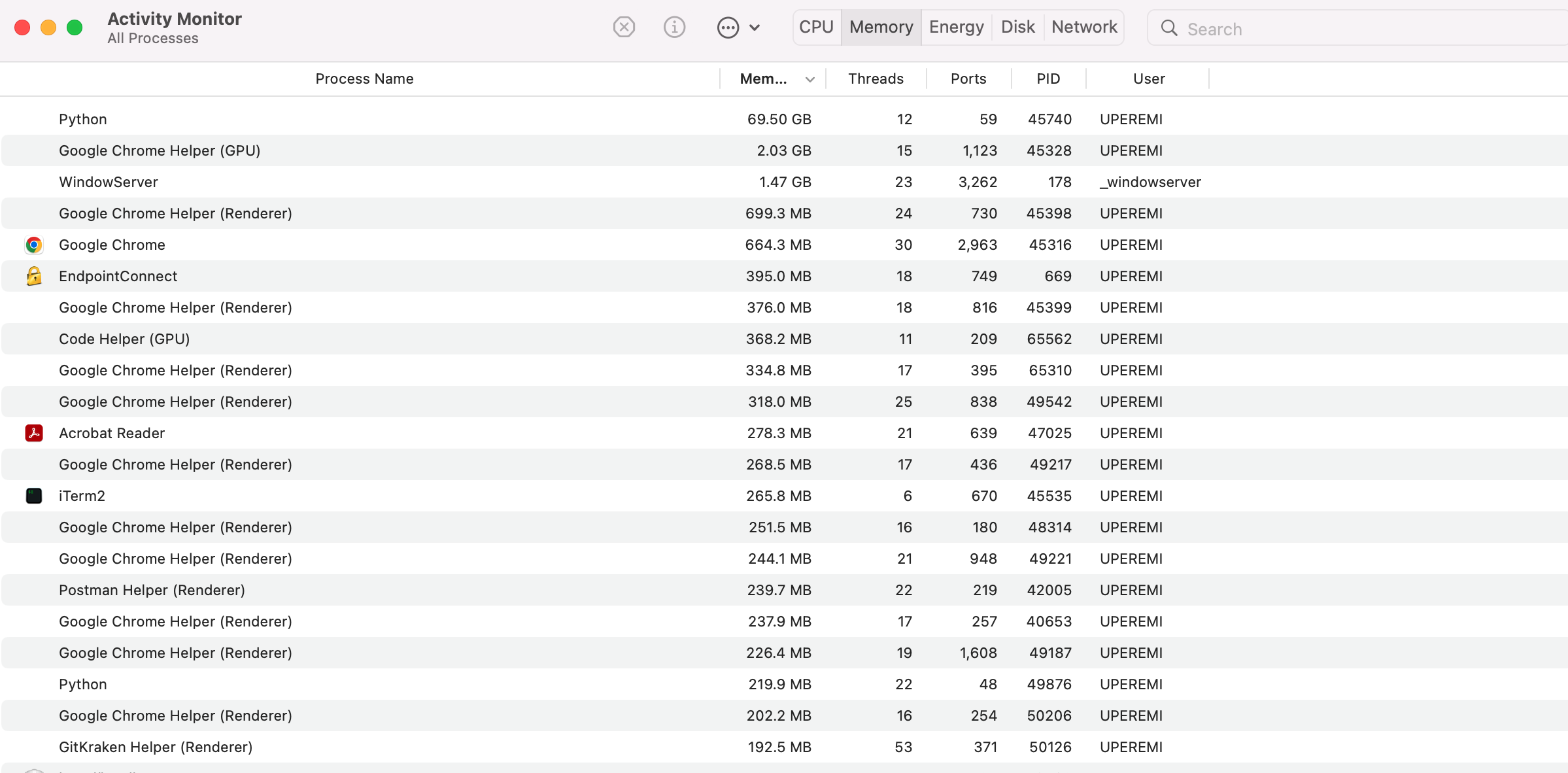Click the Google Chrome app icon
The width and height of the screenshot is (1568, 773).
click(34, 245)
